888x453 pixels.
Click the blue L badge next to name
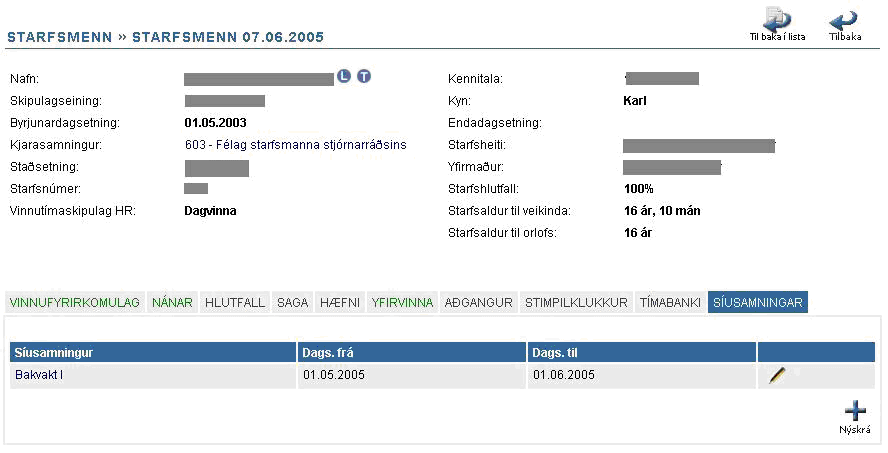point(344,77)
